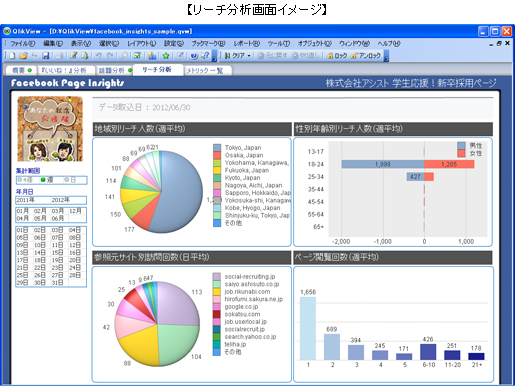Add a bookmark with the star icon
Viewport: 515px width, 387px height.
pyautogui.click(x=166, y=56)
